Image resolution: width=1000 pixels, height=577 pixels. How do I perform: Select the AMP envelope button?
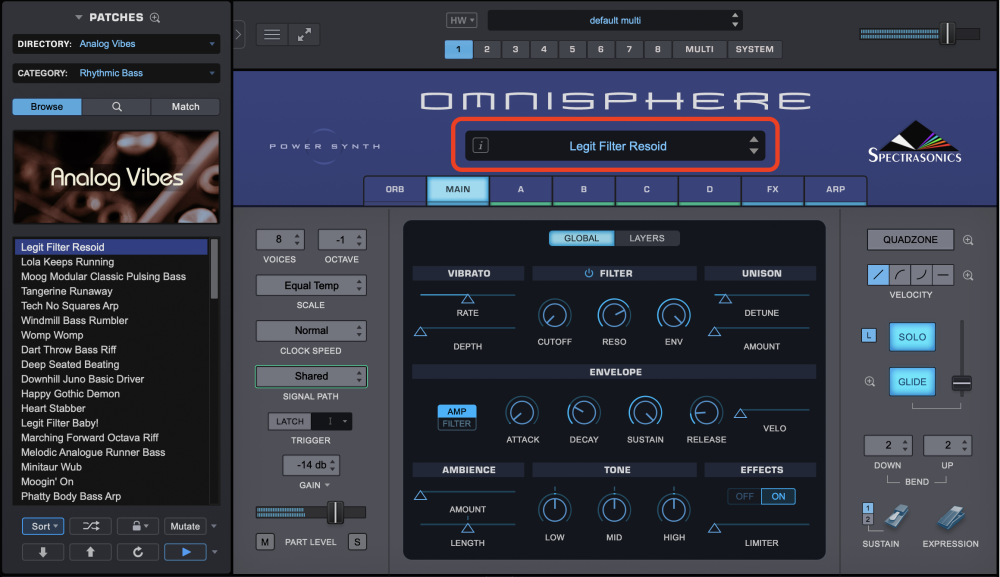tap(457, 411)
